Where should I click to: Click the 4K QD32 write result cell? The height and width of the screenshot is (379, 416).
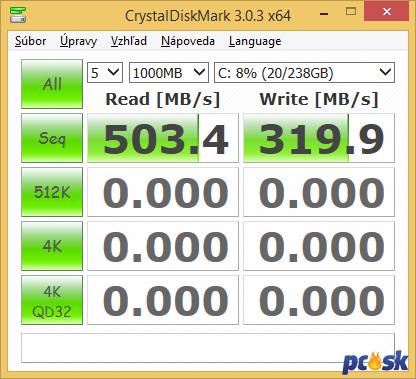(x=319, y=300)
